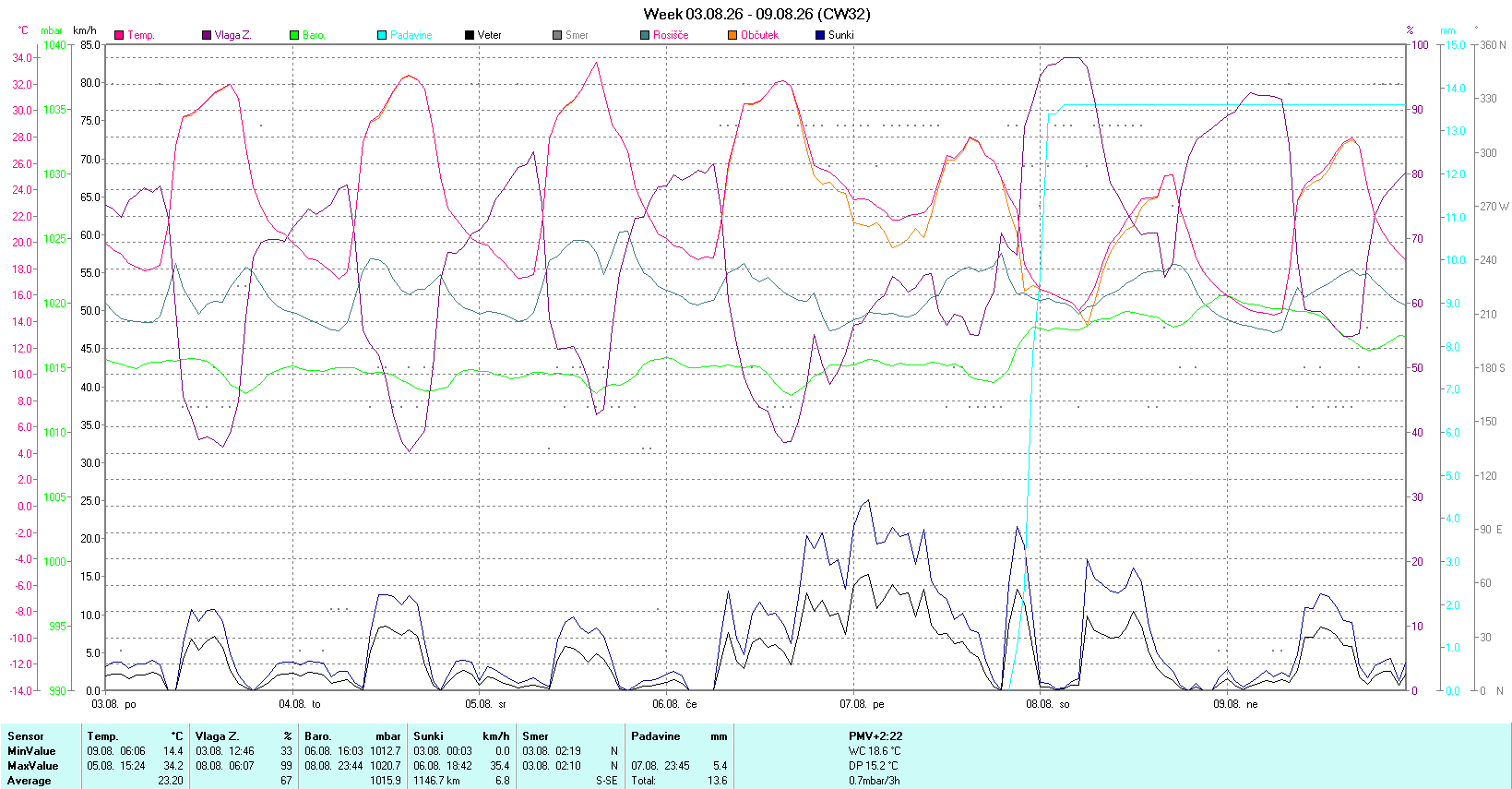Click the maximum gust value '35.4'

click(x=500, y=766)
